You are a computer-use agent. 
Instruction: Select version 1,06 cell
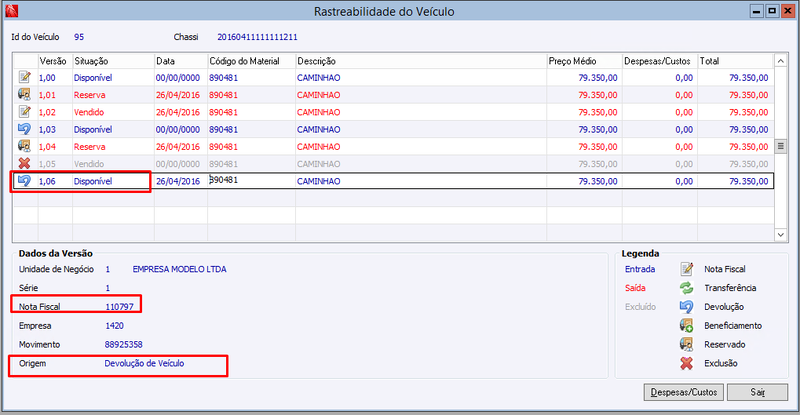pos(47,181)
